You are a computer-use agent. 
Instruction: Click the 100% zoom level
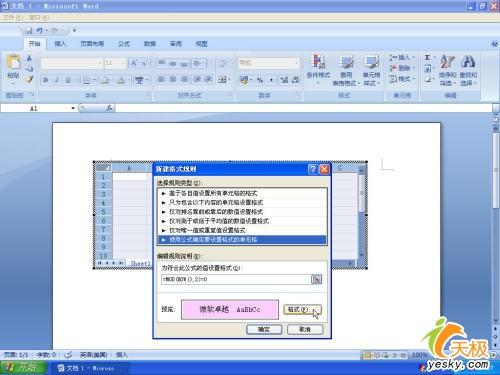[419, 355]
